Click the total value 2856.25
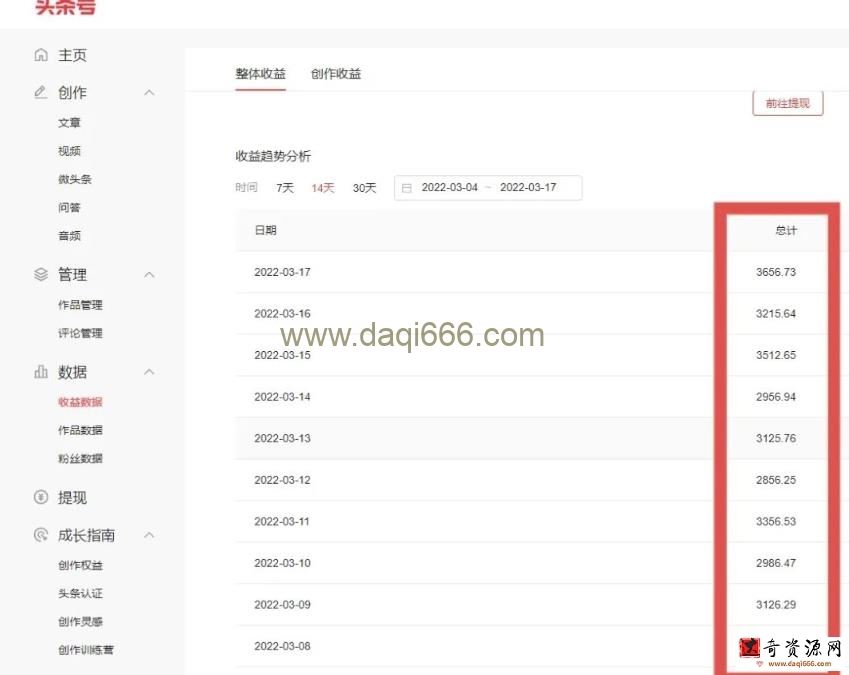 (x=776, y=480)
